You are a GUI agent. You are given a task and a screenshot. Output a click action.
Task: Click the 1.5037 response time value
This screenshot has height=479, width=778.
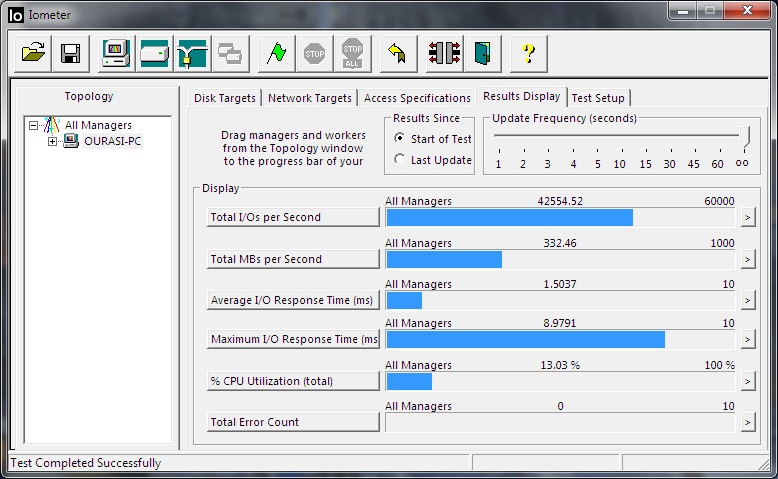(560, 284)
